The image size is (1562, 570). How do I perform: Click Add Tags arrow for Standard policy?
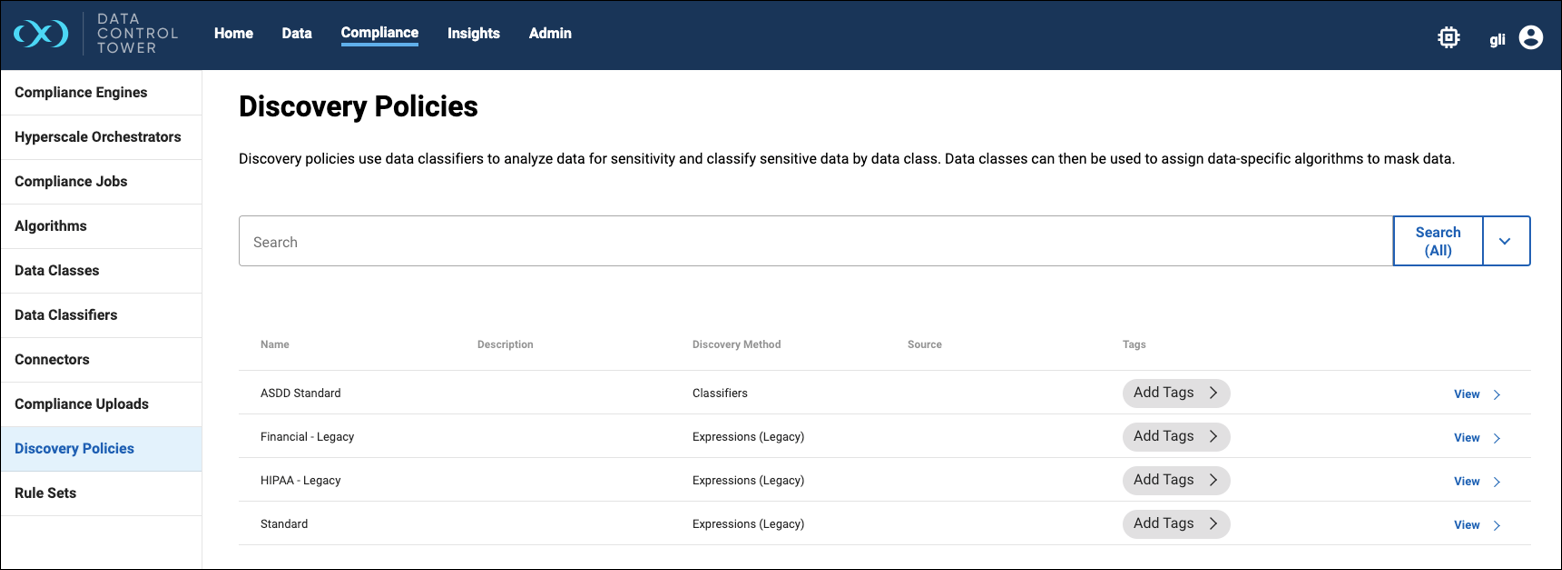1213,524
